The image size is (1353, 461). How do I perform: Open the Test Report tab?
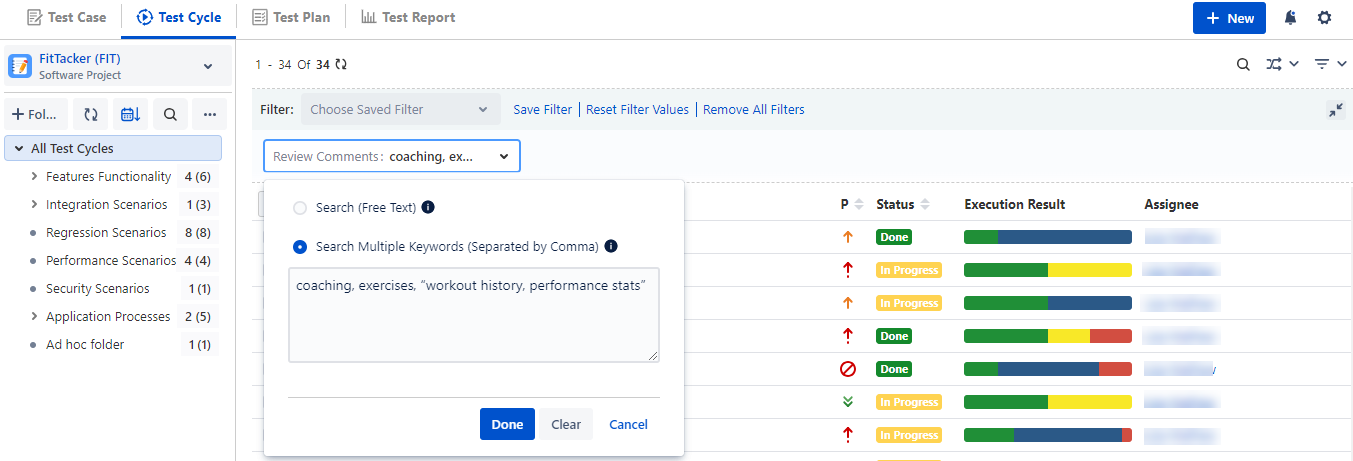click(x=407, y=17)
